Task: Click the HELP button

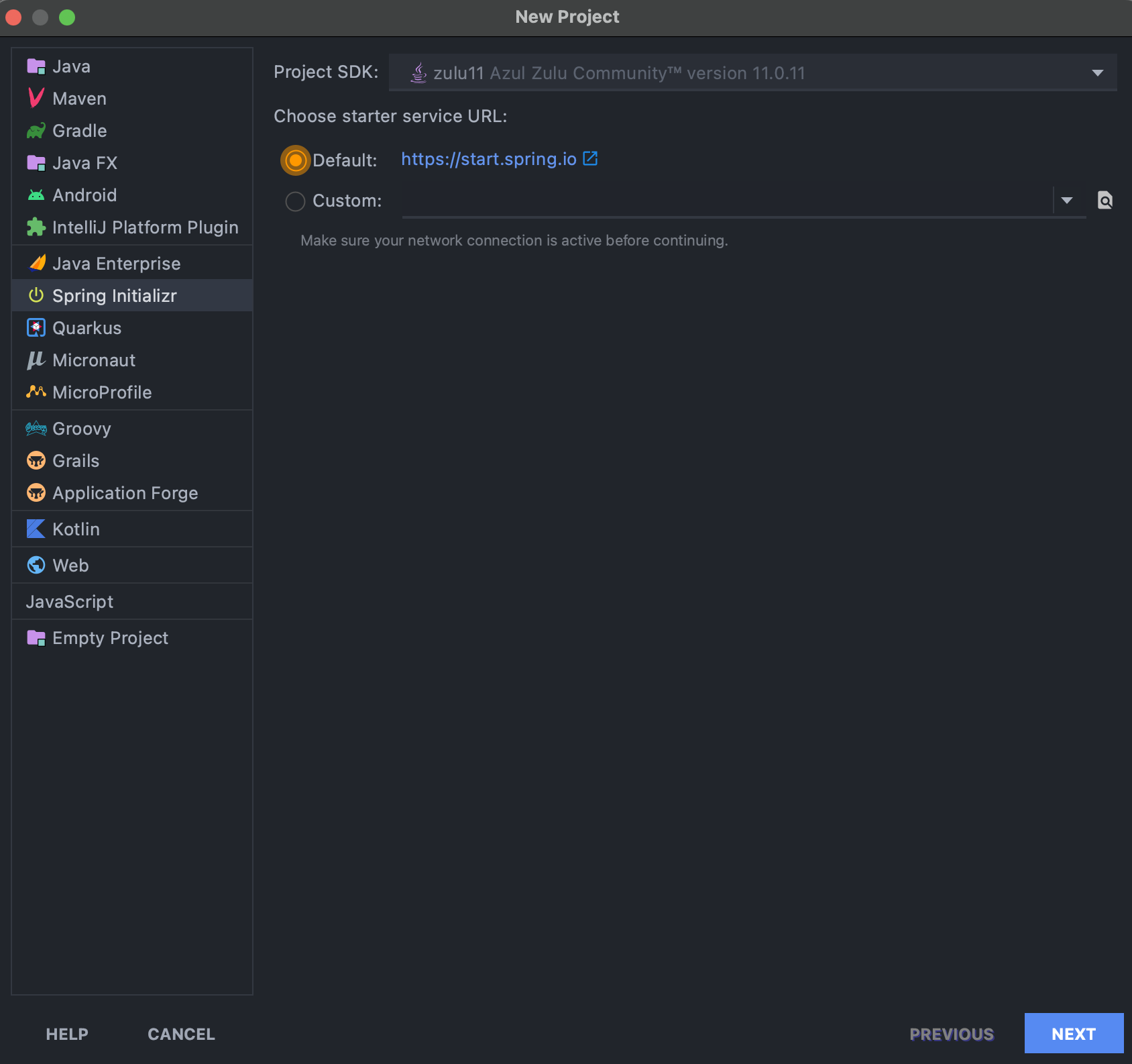Action: click(67, 1034)
